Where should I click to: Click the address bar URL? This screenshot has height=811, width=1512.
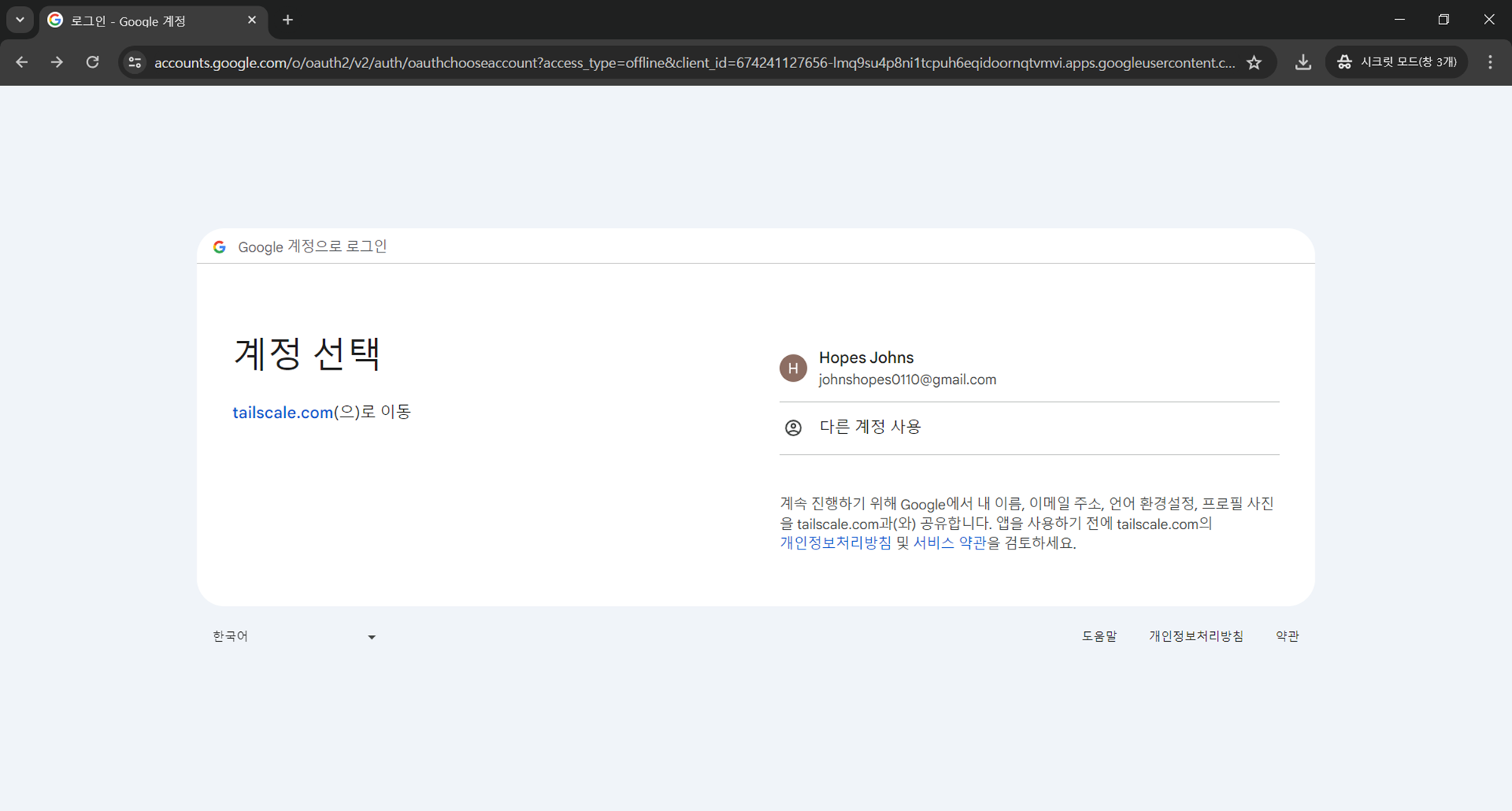pyautogui.click(x=695, y=63)
